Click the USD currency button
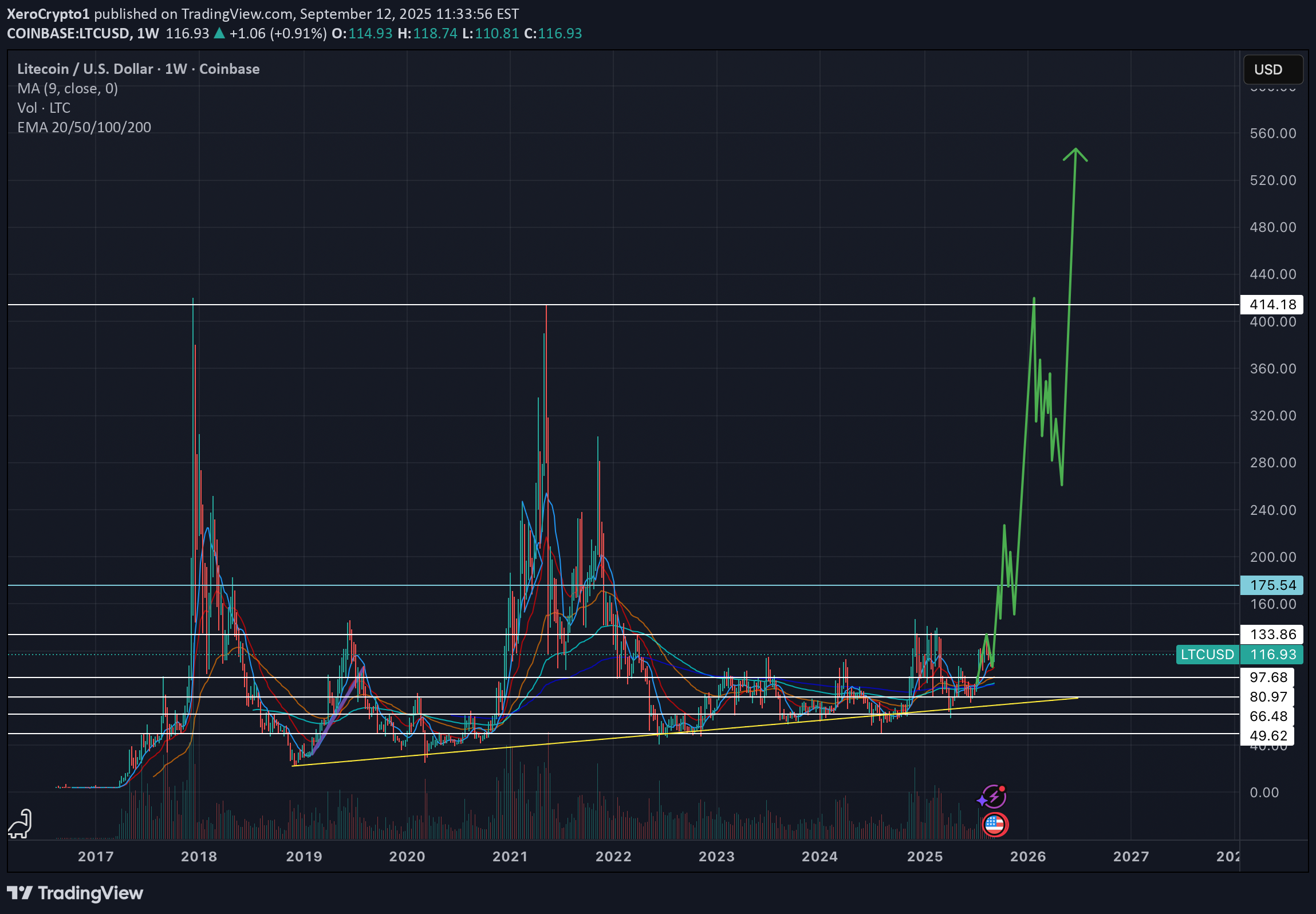1316x914 pixels. 1273,69
